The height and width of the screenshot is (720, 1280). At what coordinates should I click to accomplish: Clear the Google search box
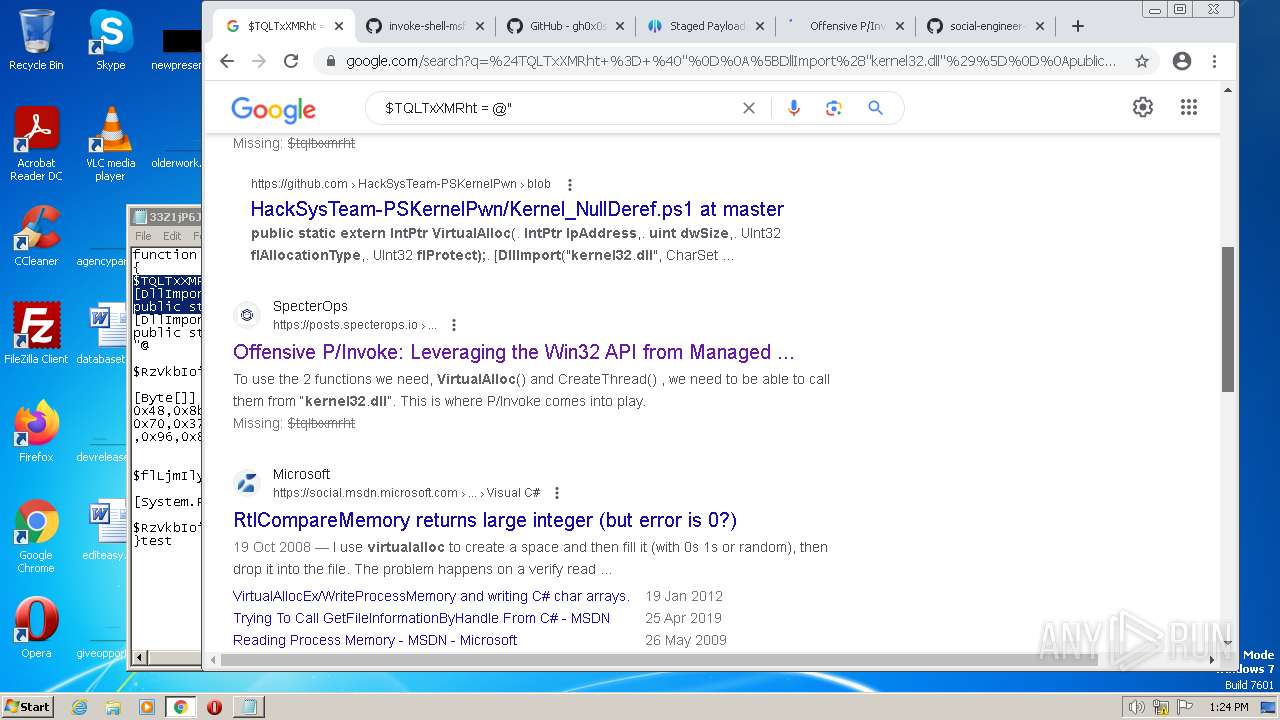click(748, 108)
